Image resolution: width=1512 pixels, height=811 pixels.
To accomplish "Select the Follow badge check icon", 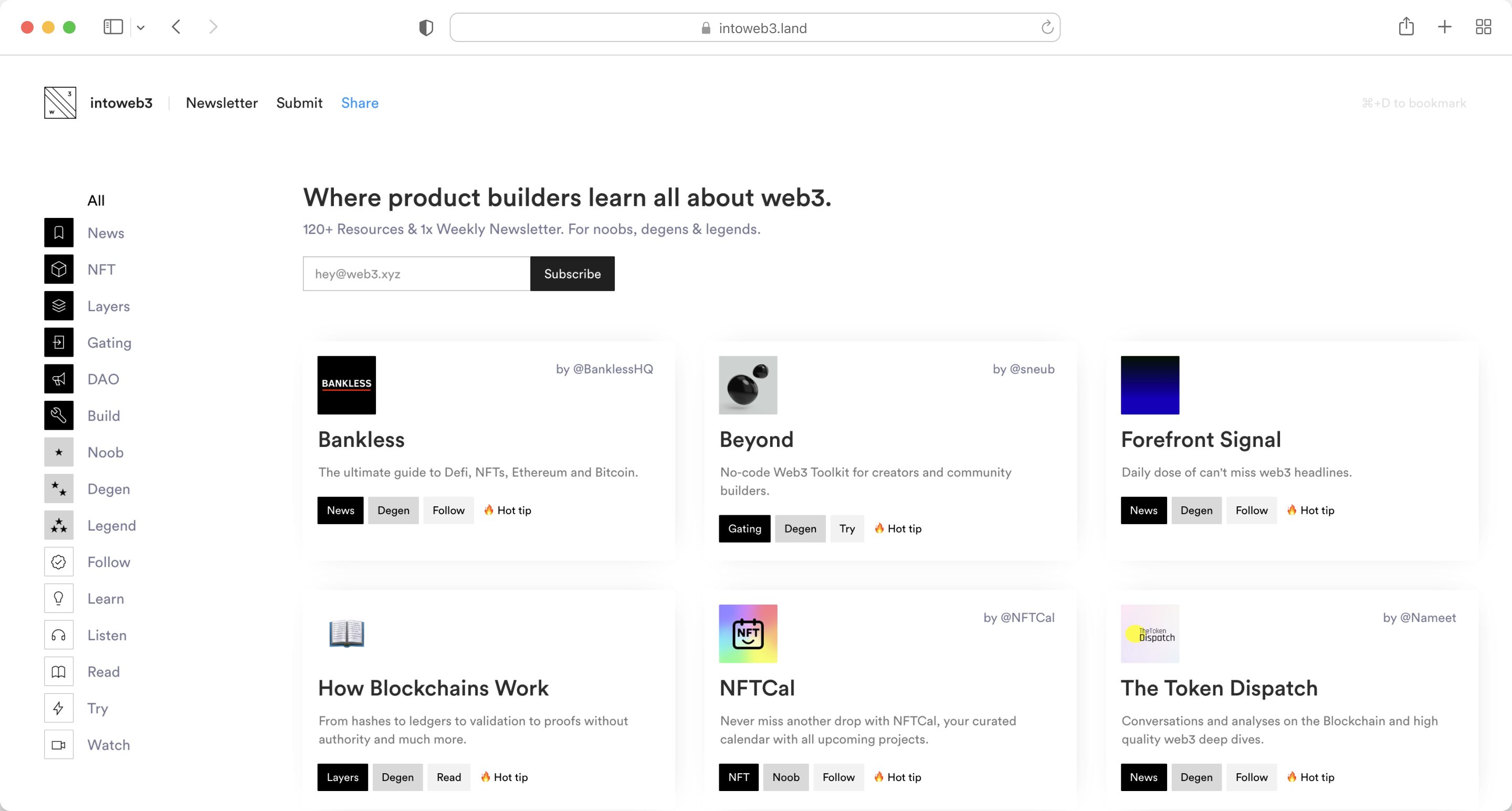I will pyautogui.click(x=59, y=562).
